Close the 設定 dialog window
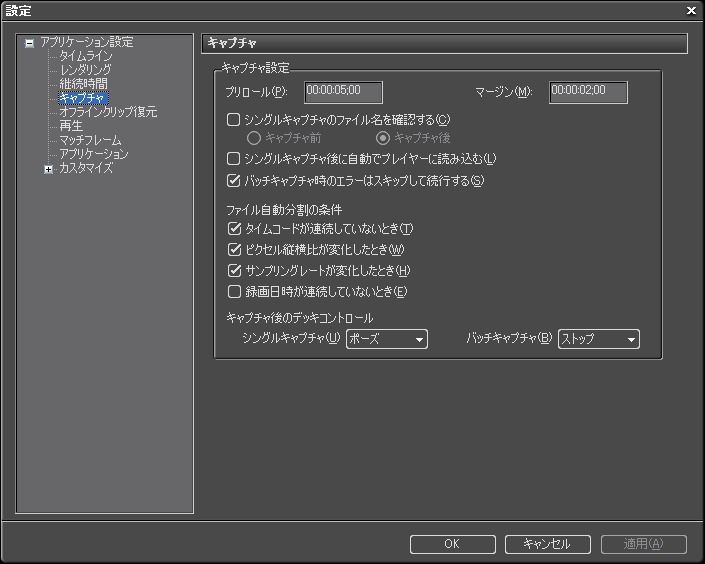 (692, 10)
